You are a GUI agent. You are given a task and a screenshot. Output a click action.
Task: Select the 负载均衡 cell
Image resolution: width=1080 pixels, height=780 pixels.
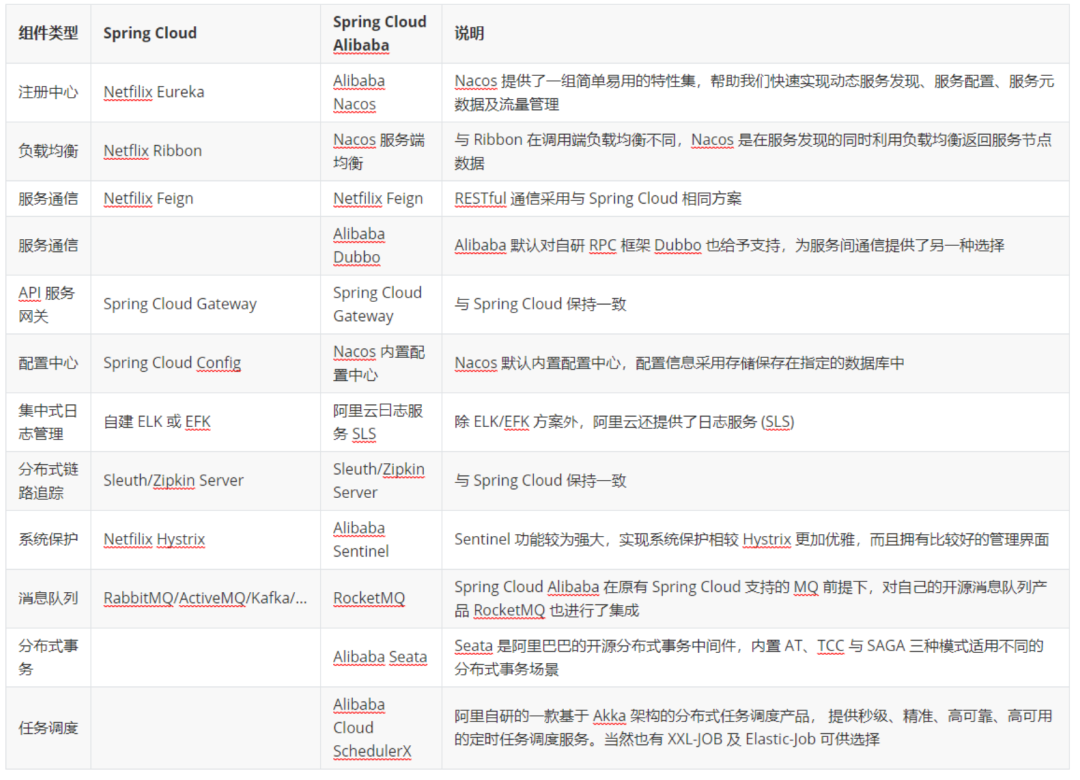coord(48,151)
